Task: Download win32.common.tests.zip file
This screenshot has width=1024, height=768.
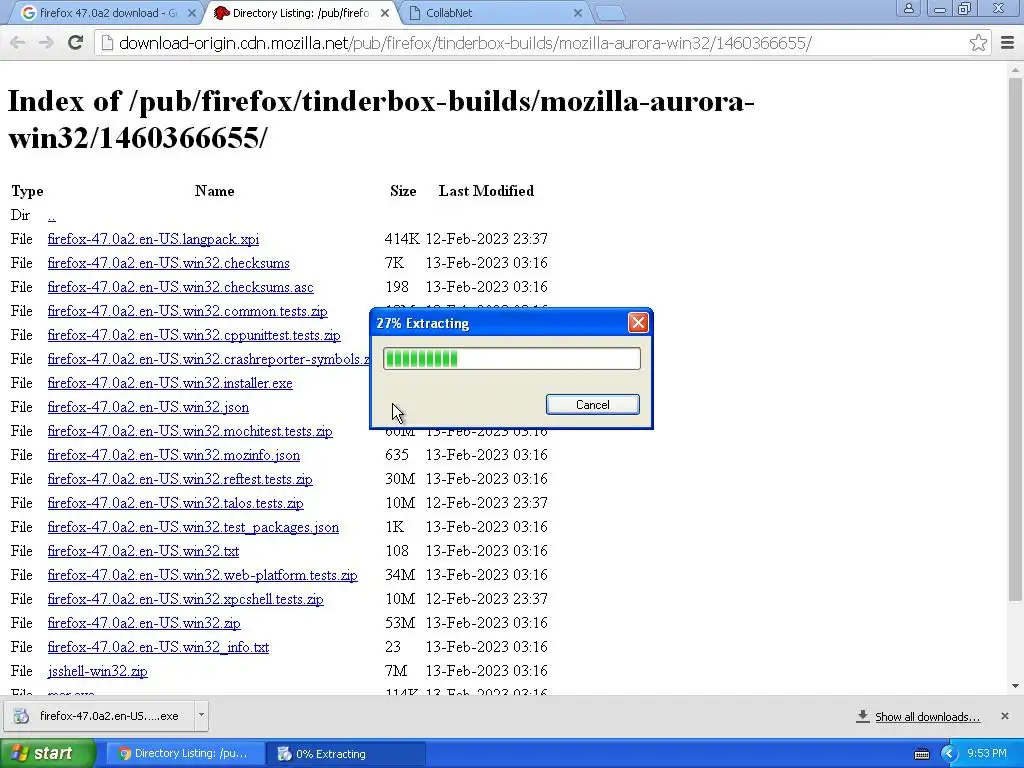Action: click(187, 312)
